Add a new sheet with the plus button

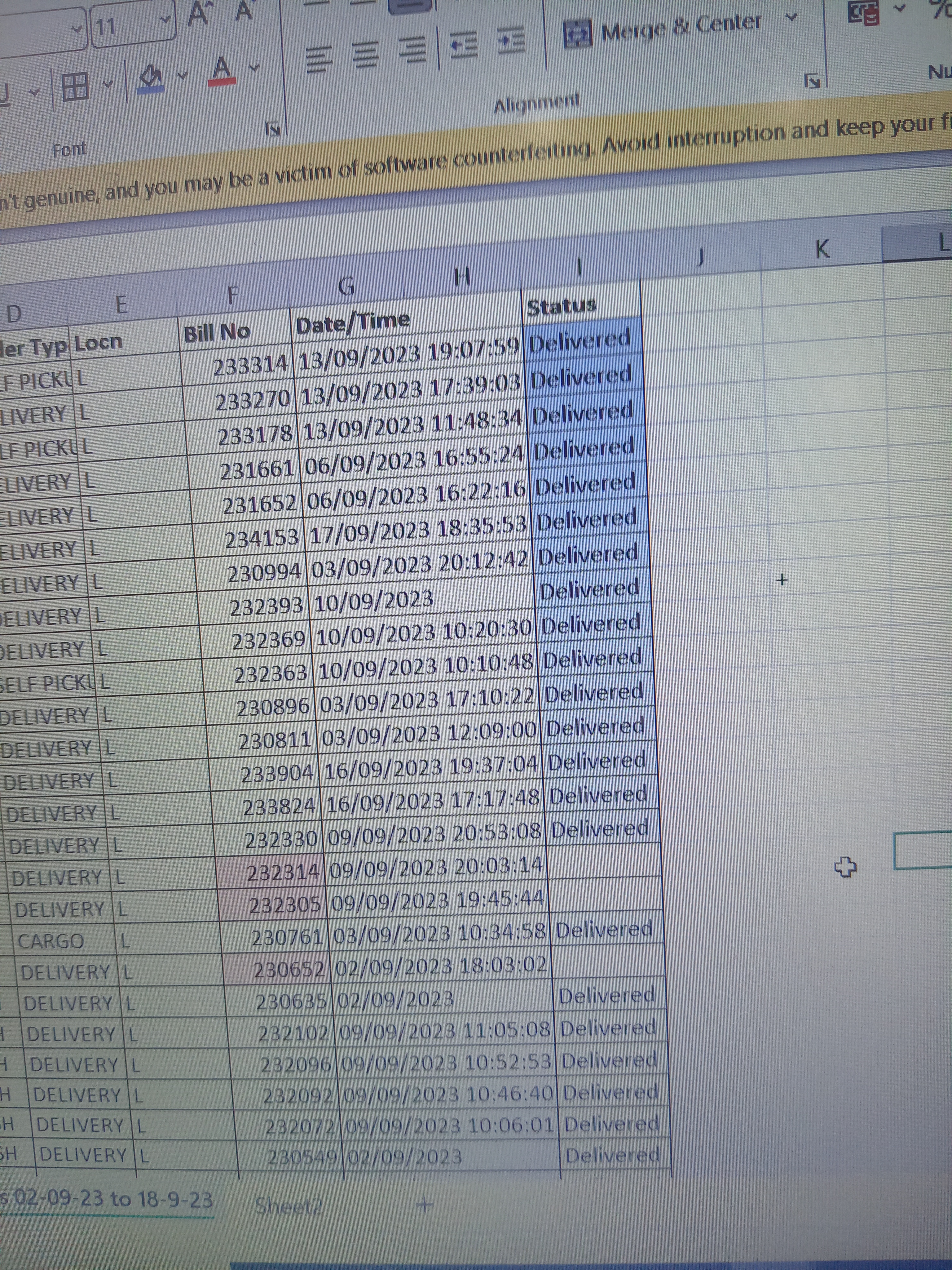(x=424, y=1204)
